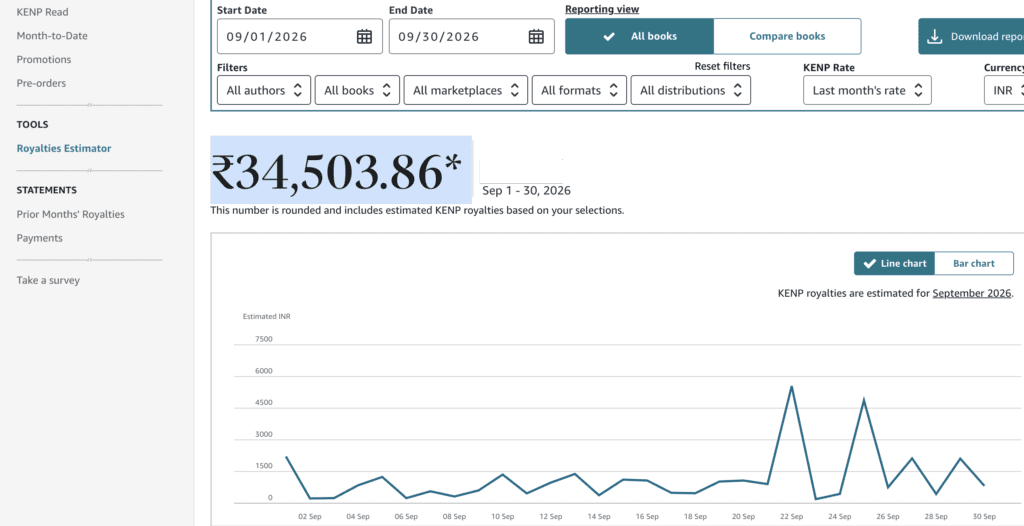Open the All authors filter dropdown
Viewport: 1024px width, 526px height.
coord(264,90)
